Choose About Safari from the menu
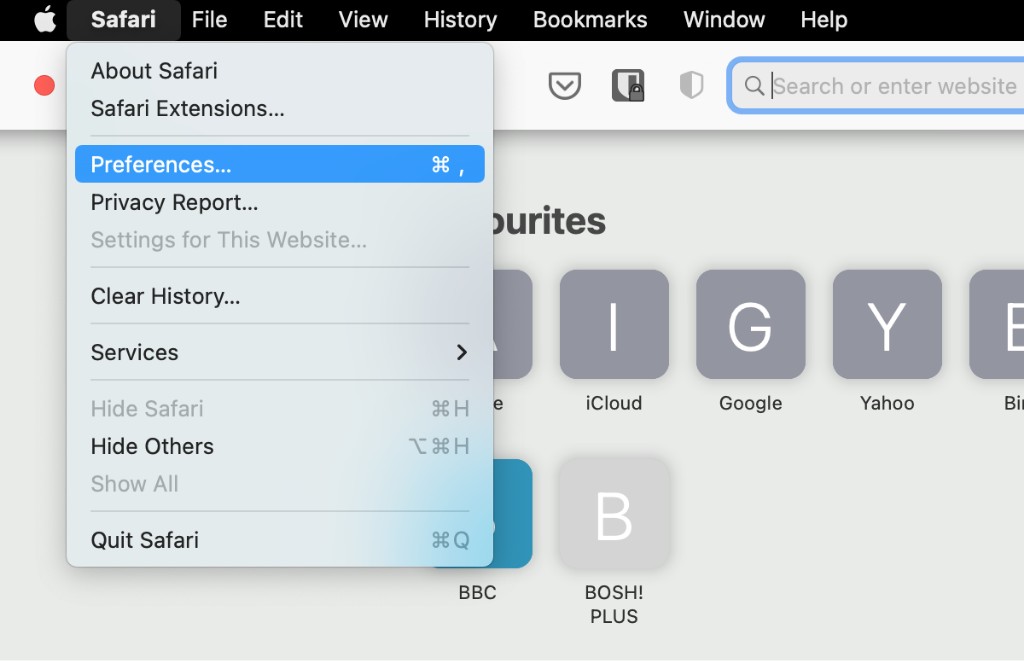The height and width of the screenshot is (661, 1024). click(280, 71)
